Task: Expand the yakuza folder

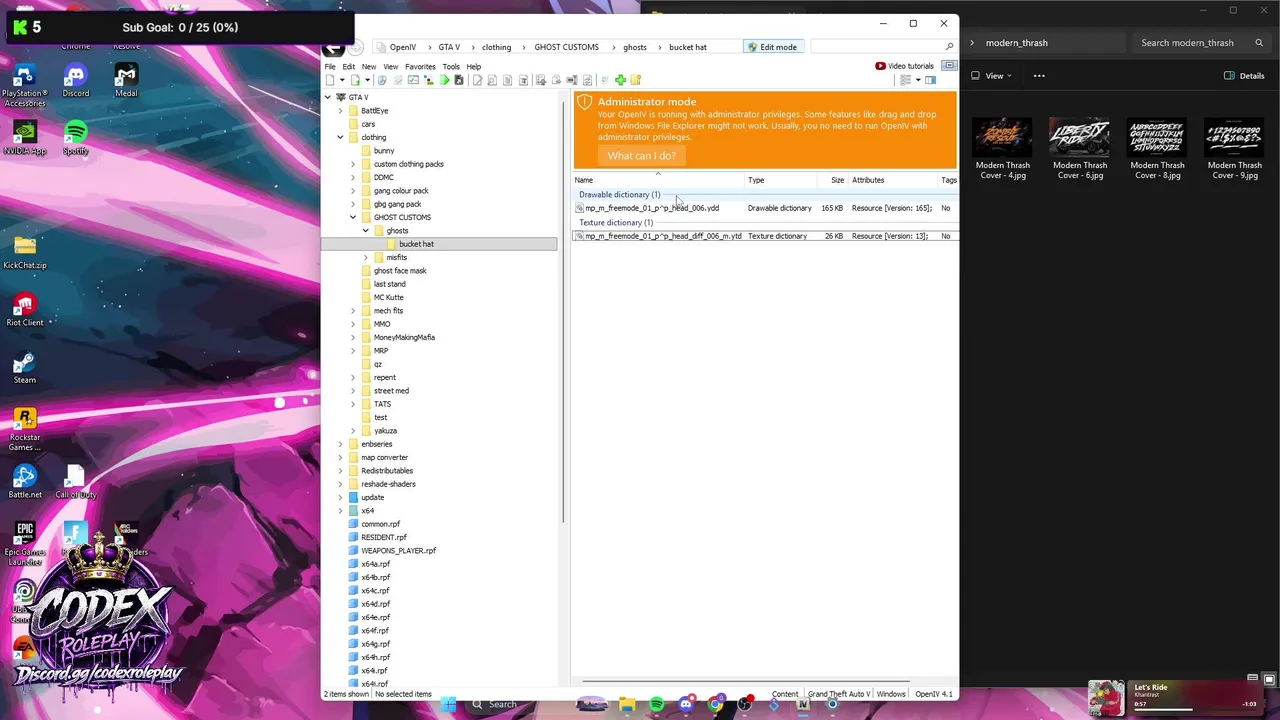Action: [353, 431]
